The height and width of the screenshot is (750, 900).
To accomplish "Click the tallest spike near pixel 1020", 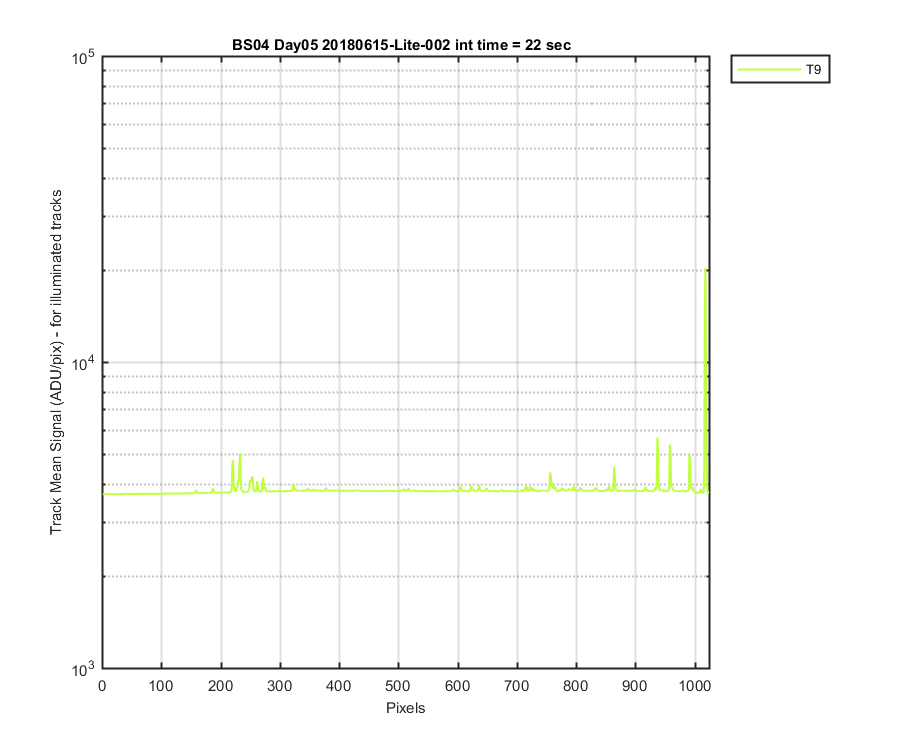I will 705,269.
